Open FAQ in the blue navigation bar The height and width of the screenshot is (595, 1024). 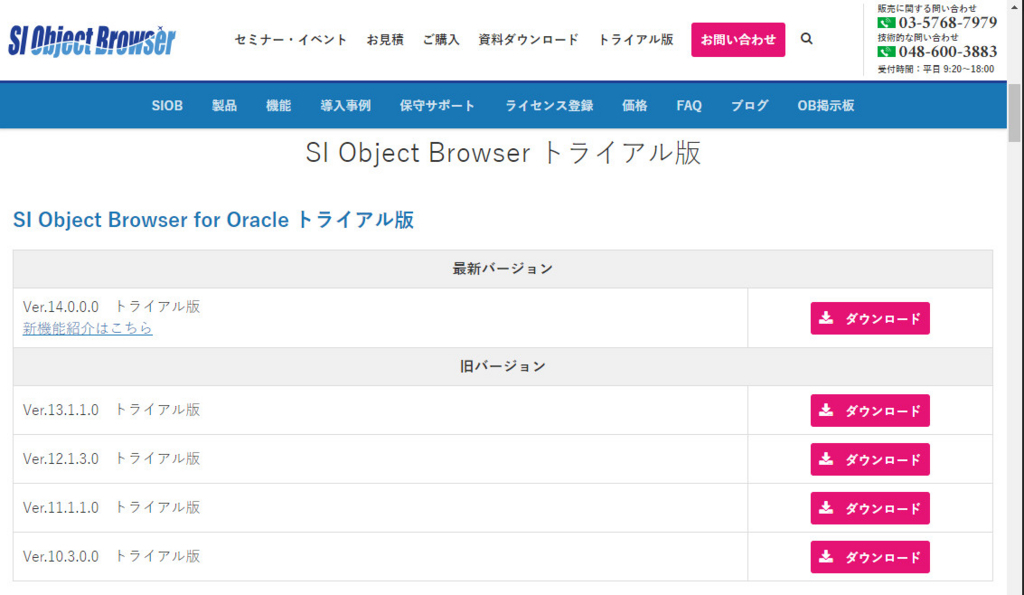click(689, 106)
